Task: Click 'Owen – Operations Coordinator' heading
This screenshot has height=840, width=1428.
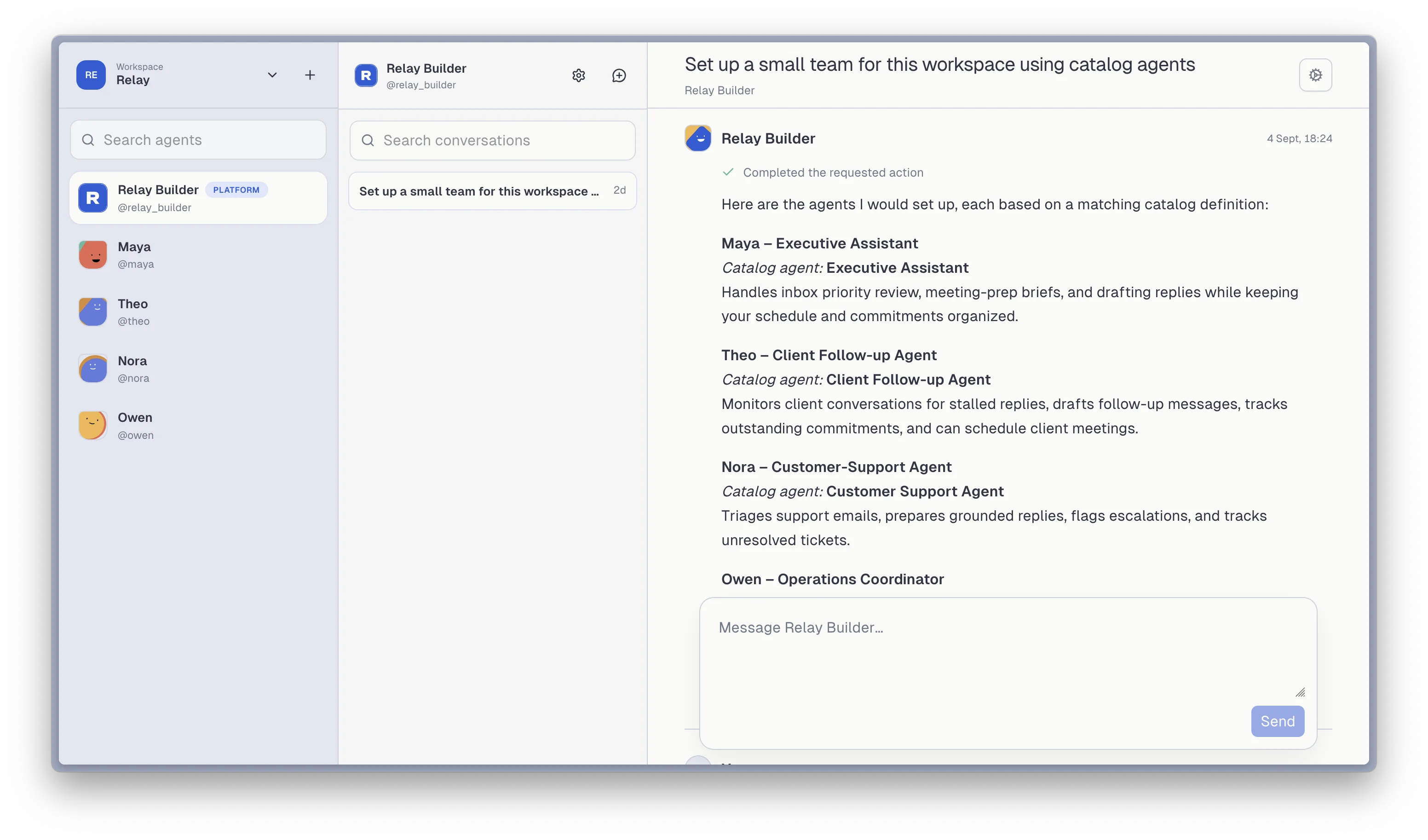Action: pyautogui.click(x=832, y=579)
